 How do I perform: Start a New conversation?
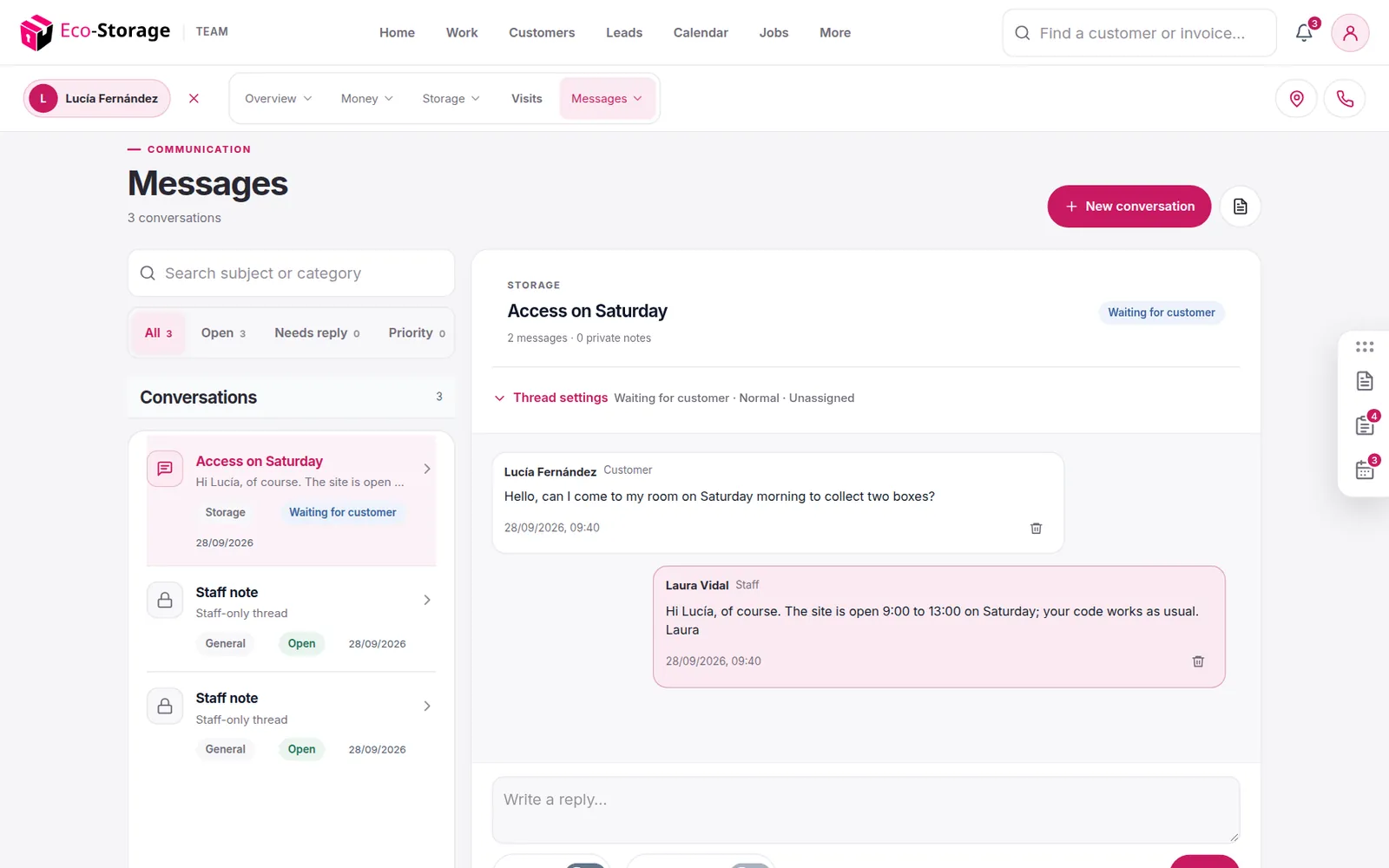point(1129,207)
